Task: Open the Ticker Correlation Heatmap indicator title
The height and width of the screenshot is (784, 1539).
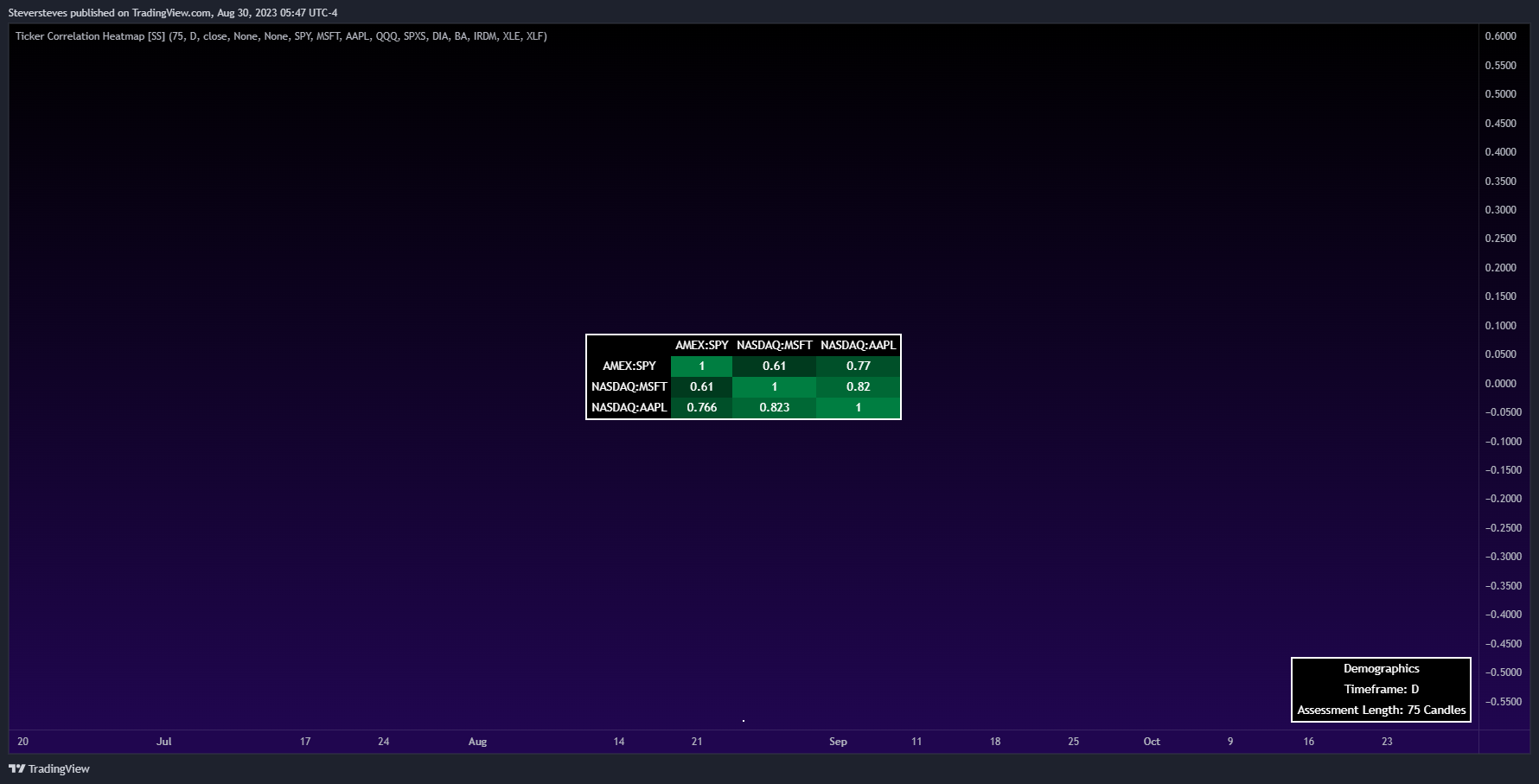Action: coord(281,36)
